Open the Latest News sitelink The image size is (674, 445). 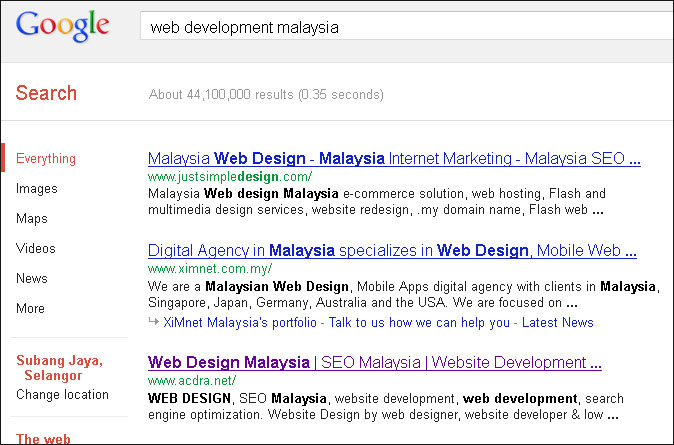coord(558,322)
